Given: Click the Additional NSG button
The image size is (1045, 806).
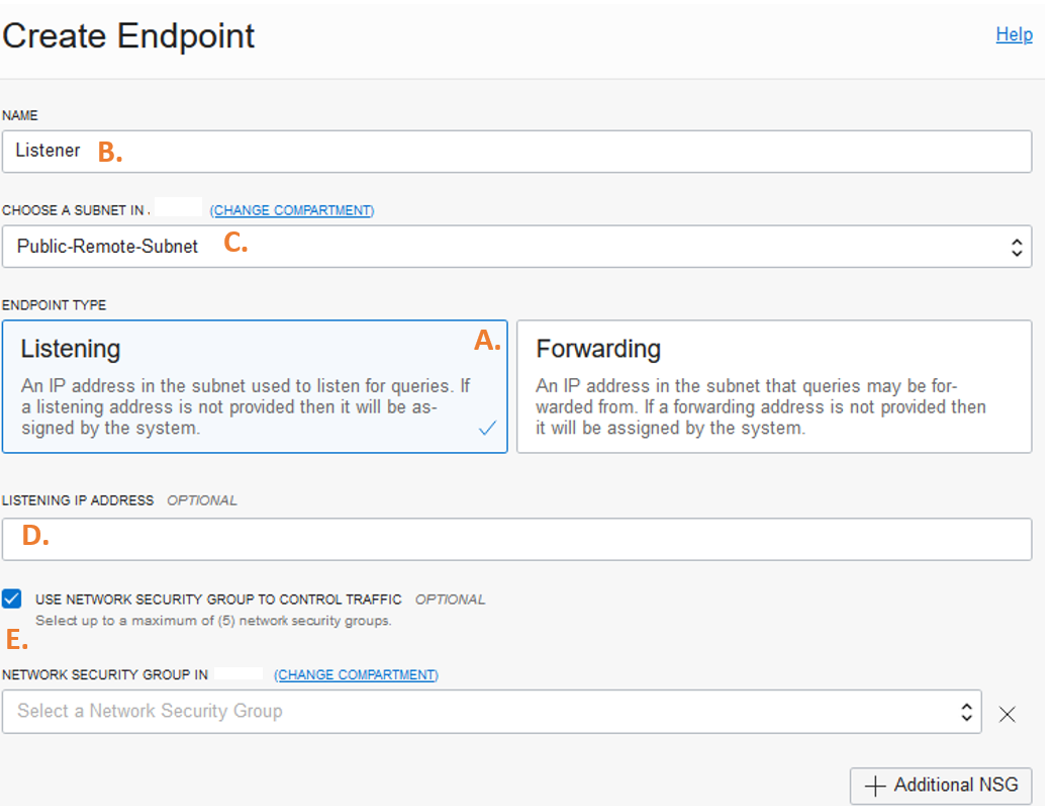Looking at the screenshot, I should 940,785.
